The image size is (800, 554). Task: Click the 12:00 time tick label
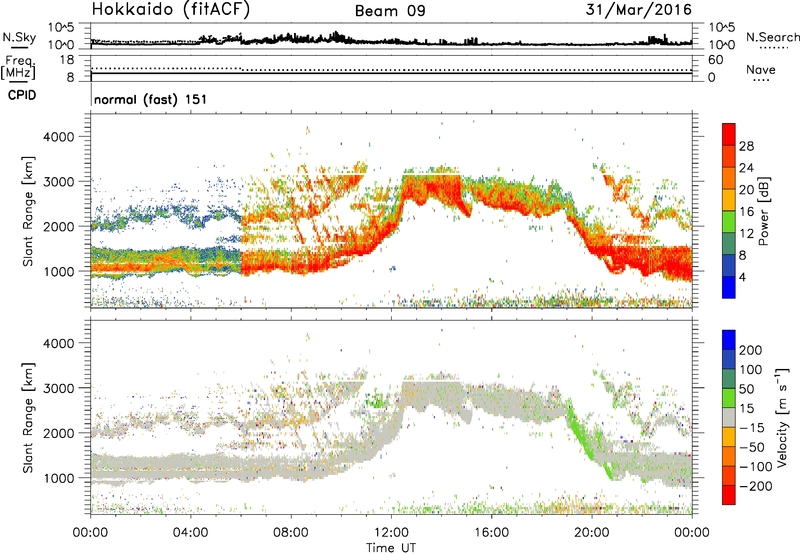click(x=391, y=533)
